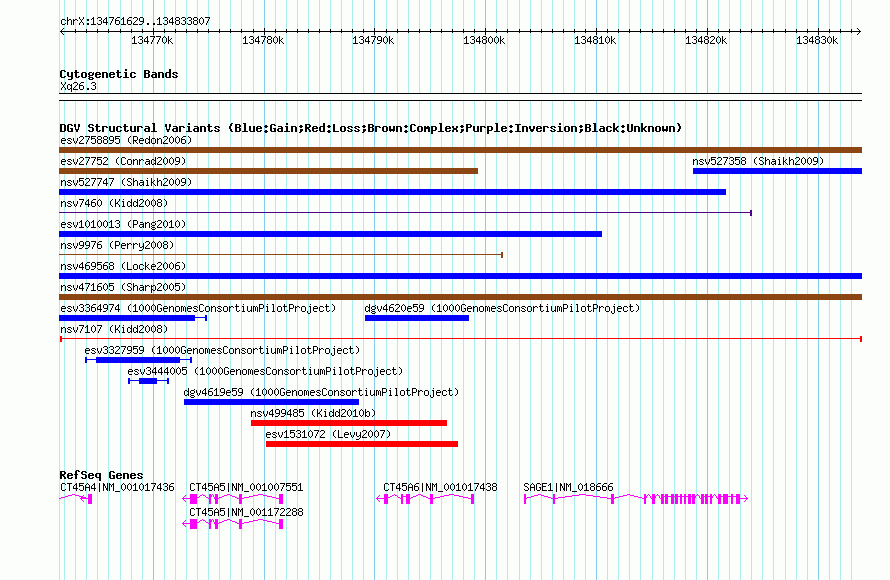890x580 pixels.
Task: Click the Cytogenetic Bands track title
Action: [x=119, y=74]
